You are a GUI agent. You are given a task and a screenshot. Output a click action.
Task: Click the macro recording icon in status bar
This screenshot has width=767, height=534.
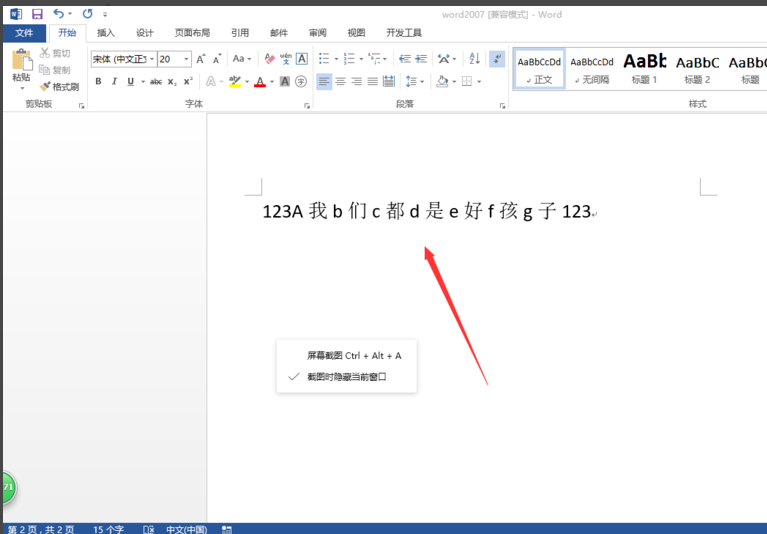tap(226, 529)
